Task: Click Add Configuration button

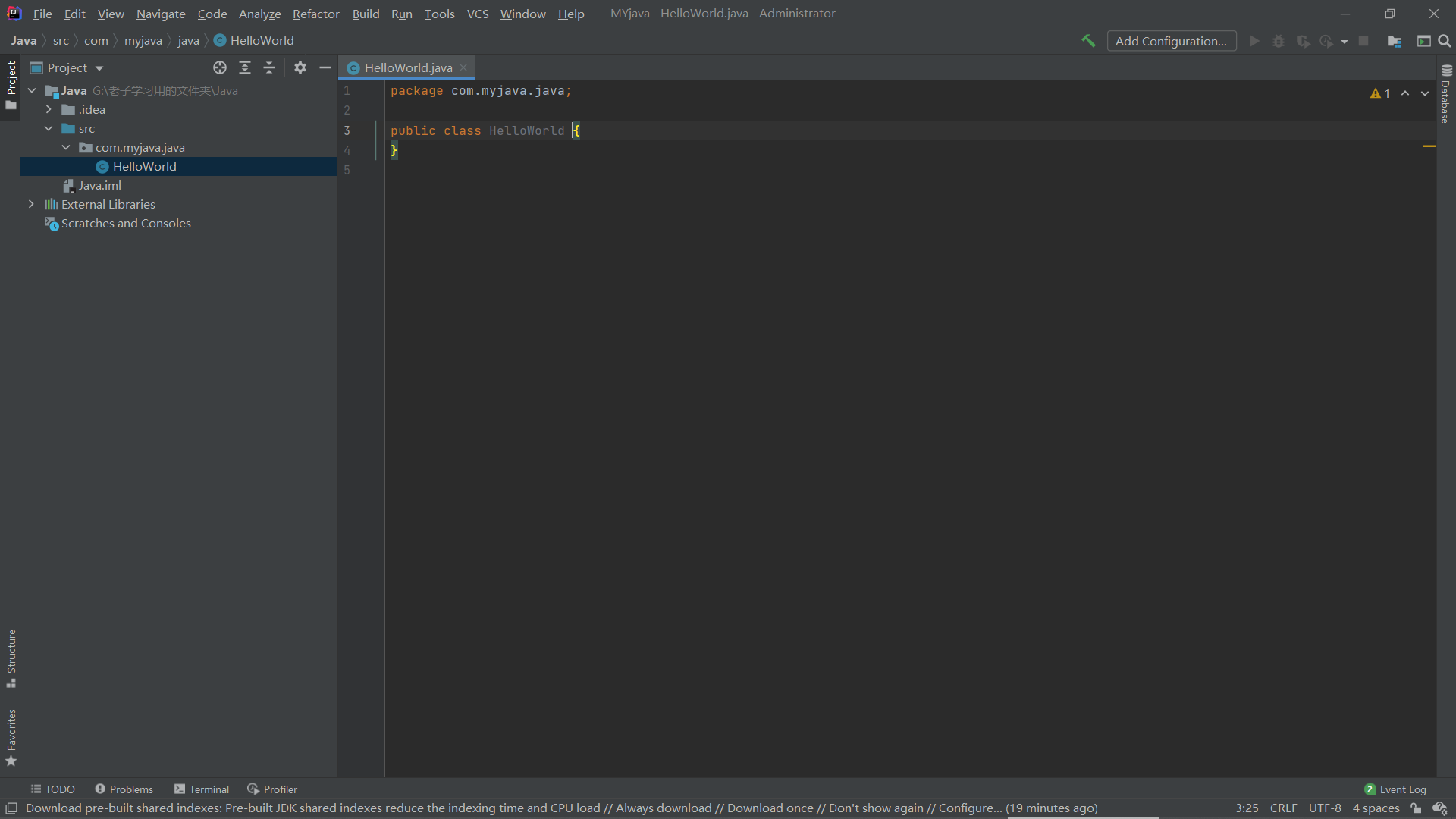Action: pos(1171,41)
